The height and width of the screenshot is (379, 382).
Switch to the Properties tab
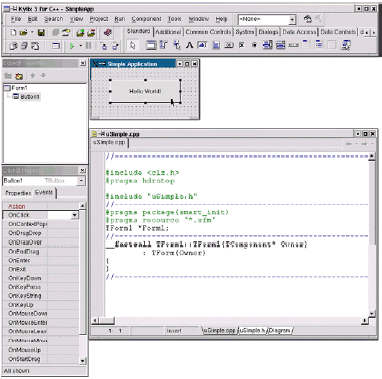coord(18,193)
